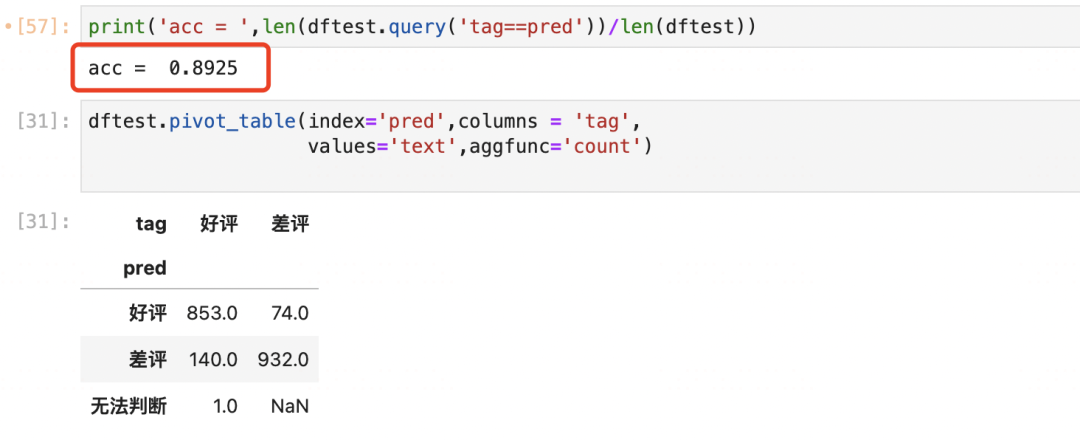The width and height of the screenshot is (1080, 440).
Task: Click the NaN table cell
Action: 290,406
